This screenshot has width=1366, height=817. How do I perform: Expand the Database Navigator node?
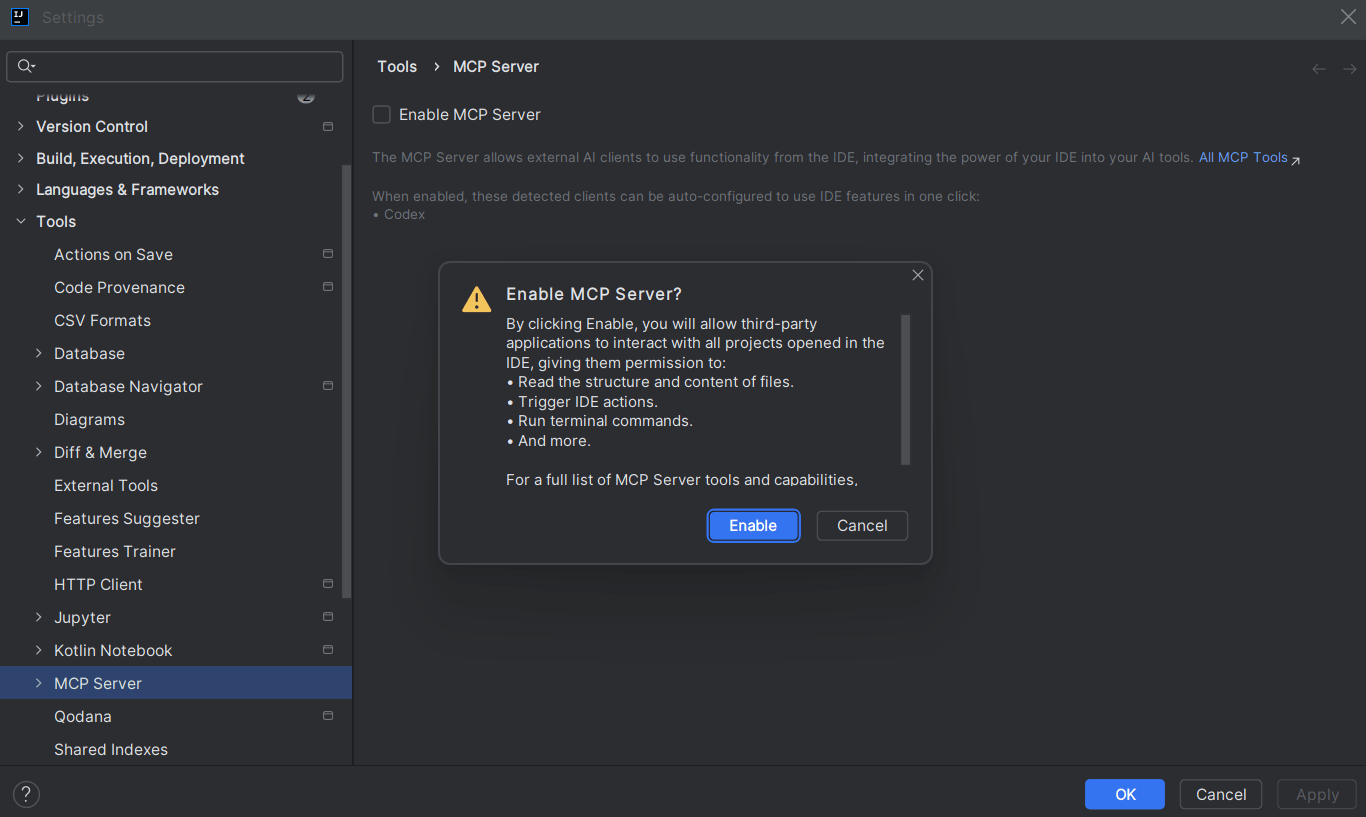(x=39, y=387)
